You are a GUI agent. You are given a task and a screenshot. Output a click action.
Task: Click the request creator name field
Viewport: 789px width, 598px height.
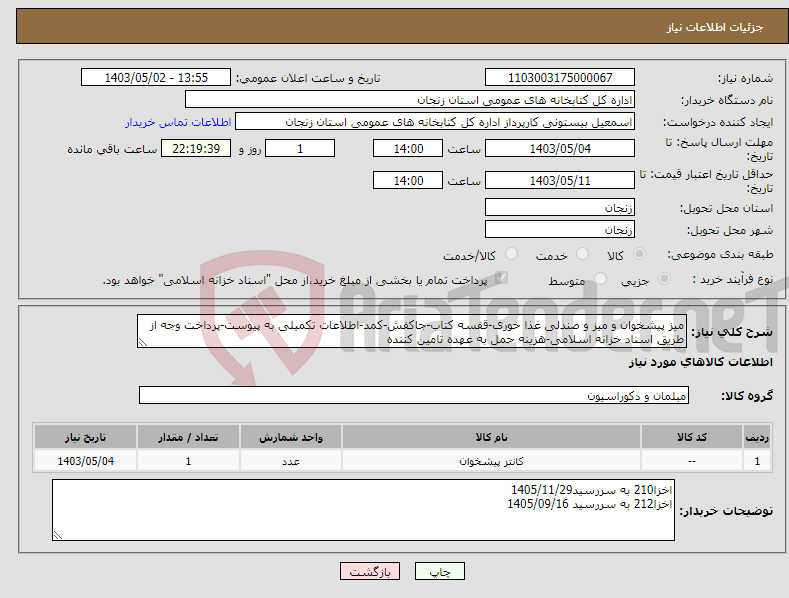pos(435,122)
